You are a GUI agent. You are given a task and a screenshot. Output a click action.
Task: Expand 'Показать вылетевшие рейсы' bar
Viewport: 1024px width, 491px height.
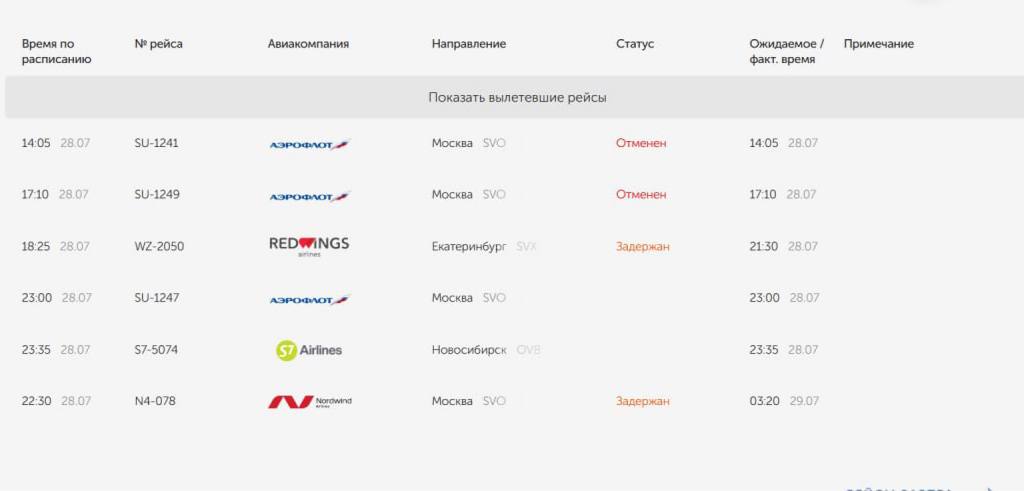tap(517, 97)
